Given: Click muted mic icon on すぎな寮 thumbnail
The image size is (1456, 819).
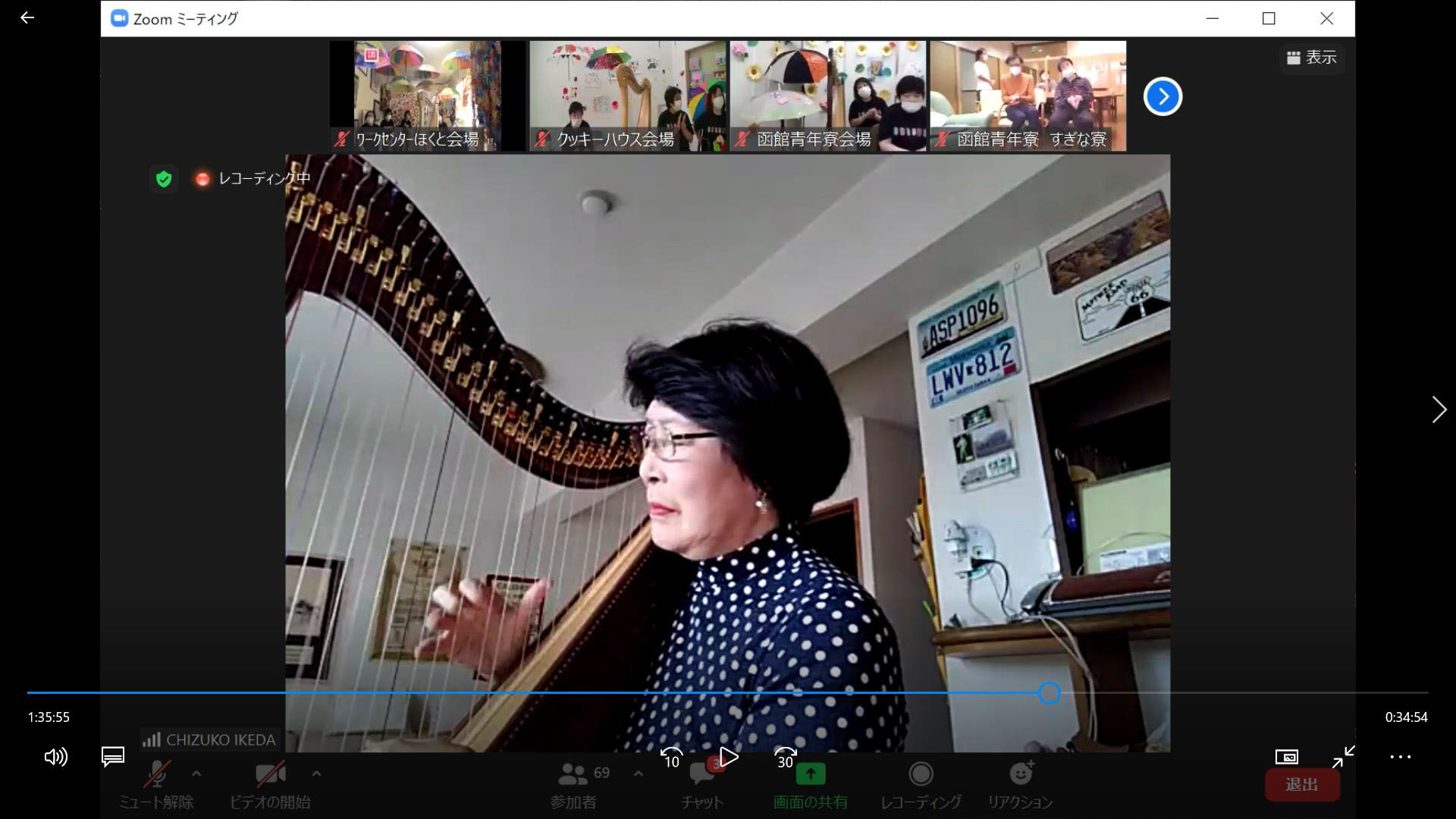Looking at the screenshot, I should 942,139.
